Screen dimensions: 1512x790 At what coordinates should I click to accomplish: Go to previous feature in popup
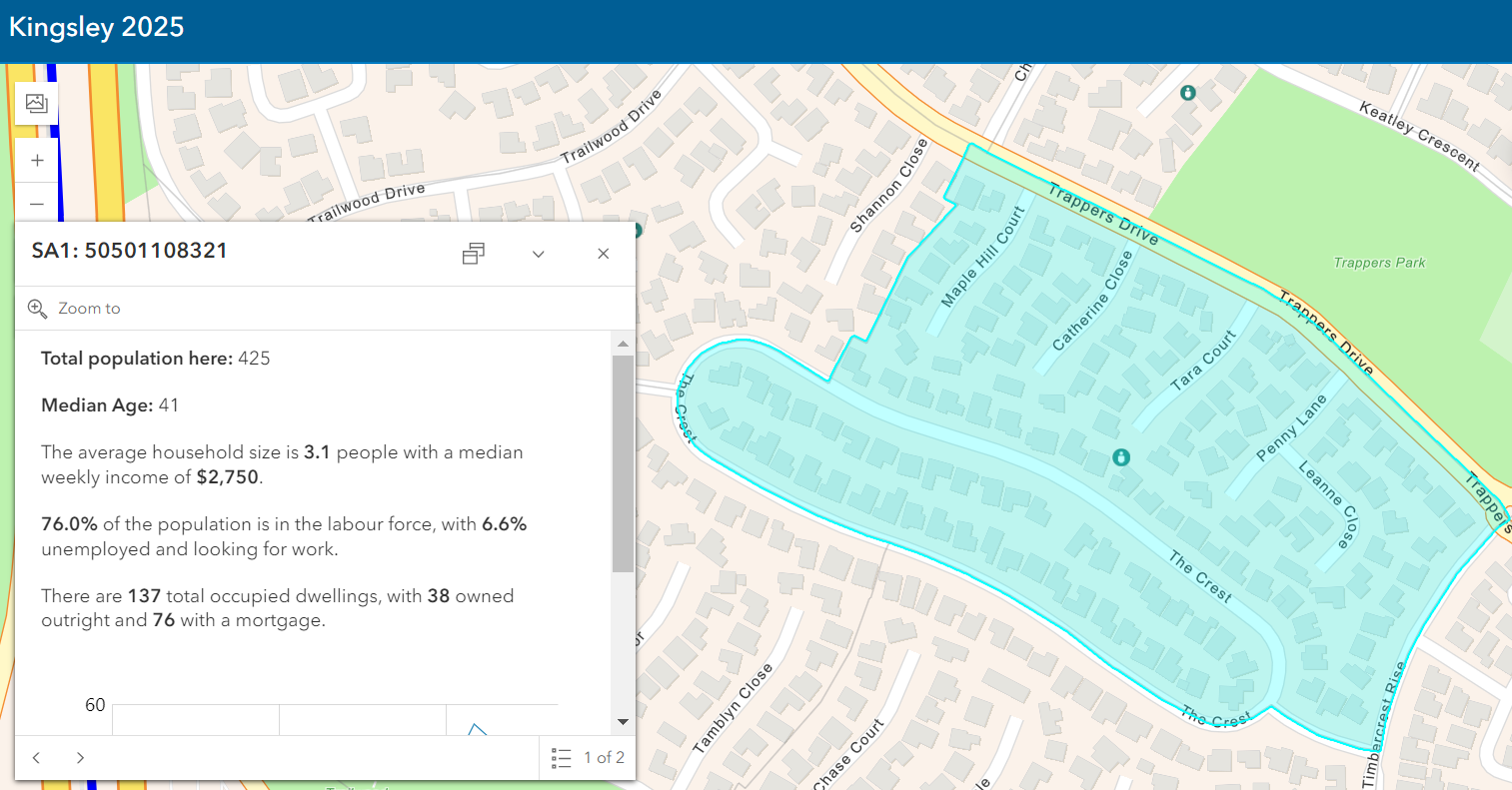pyautogui.click(x=36, y=758)
